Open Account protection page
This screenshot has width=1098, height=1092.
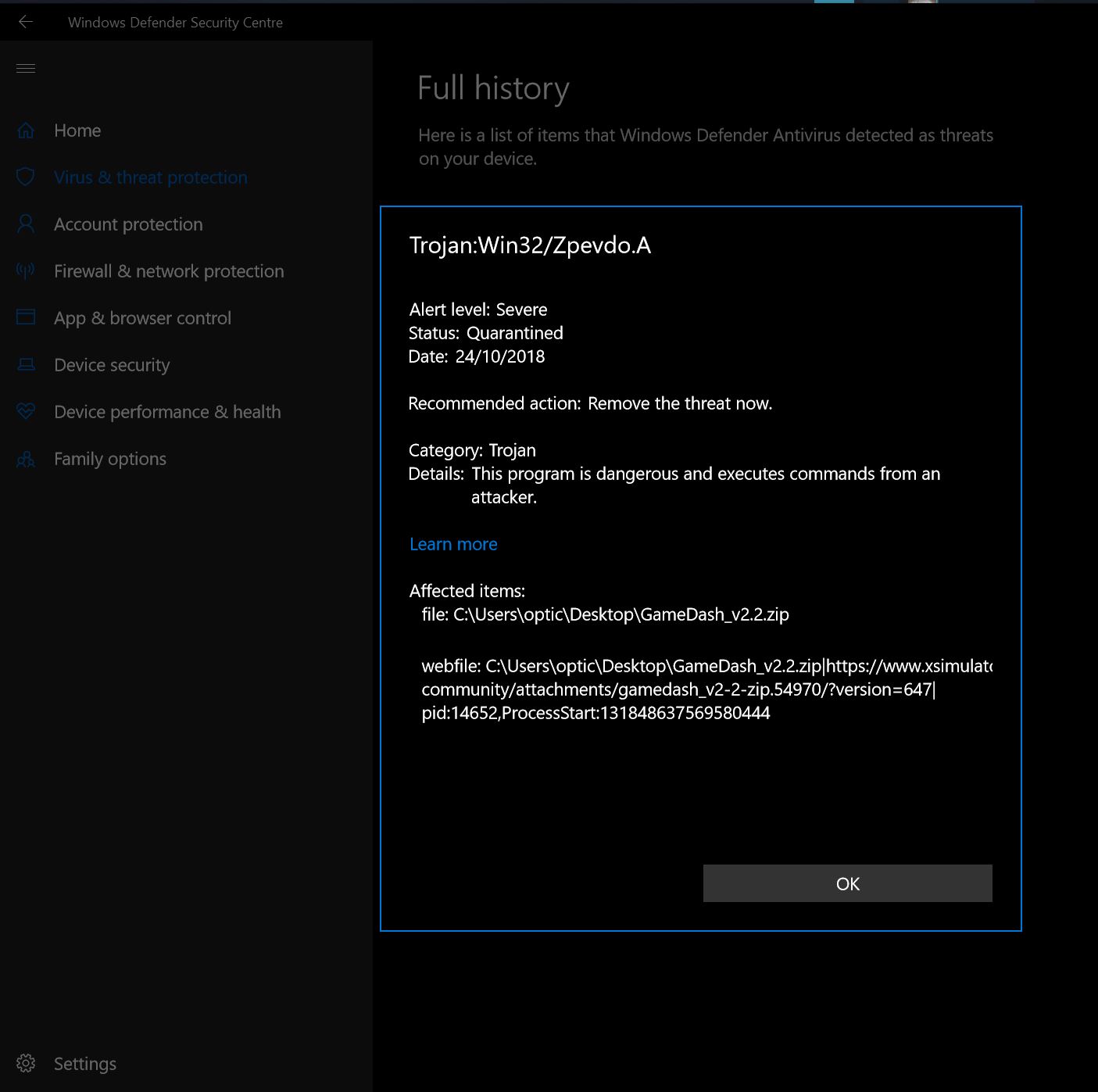point(128,224)
